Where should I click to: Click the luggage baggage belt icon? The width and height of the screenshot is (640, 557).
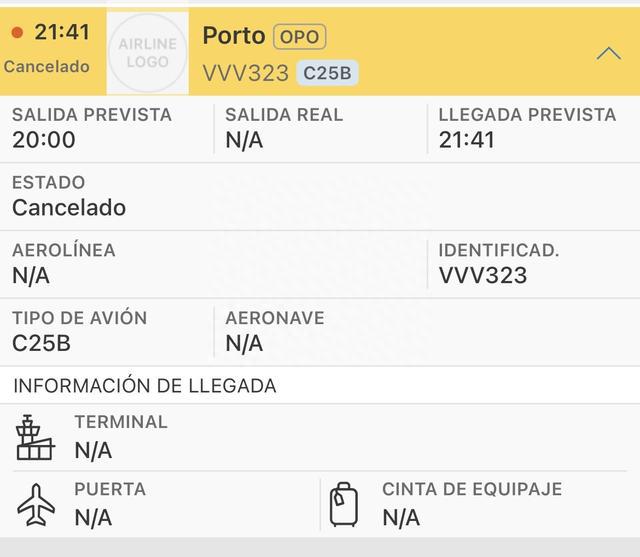[x=344, y=504]
